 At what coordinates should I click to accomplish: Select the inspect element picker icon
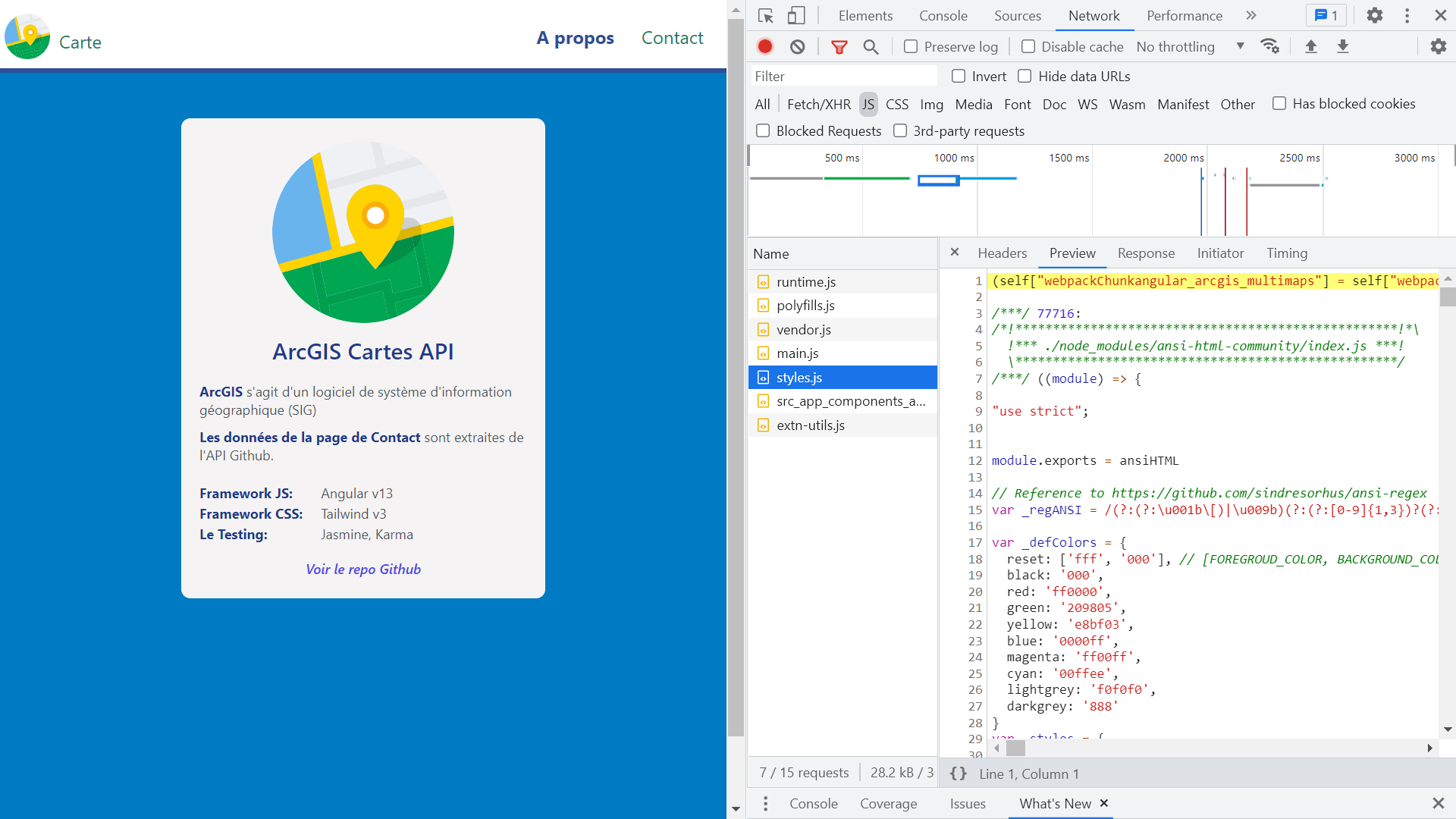[x=765, y=15]
